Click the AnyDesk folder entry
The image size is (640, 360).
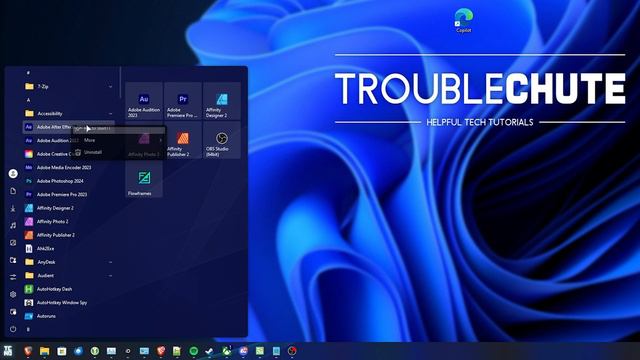(x=69, y=262)
